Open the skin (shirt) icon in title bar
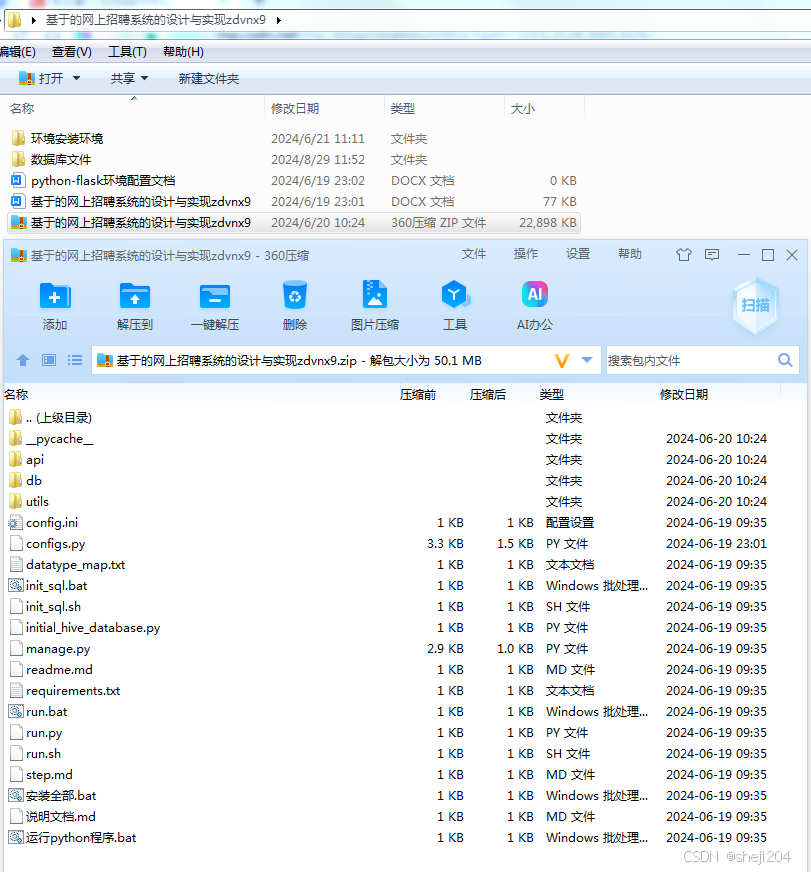The height and width of the screenshot is (872, 811). [x=684, y=255]
